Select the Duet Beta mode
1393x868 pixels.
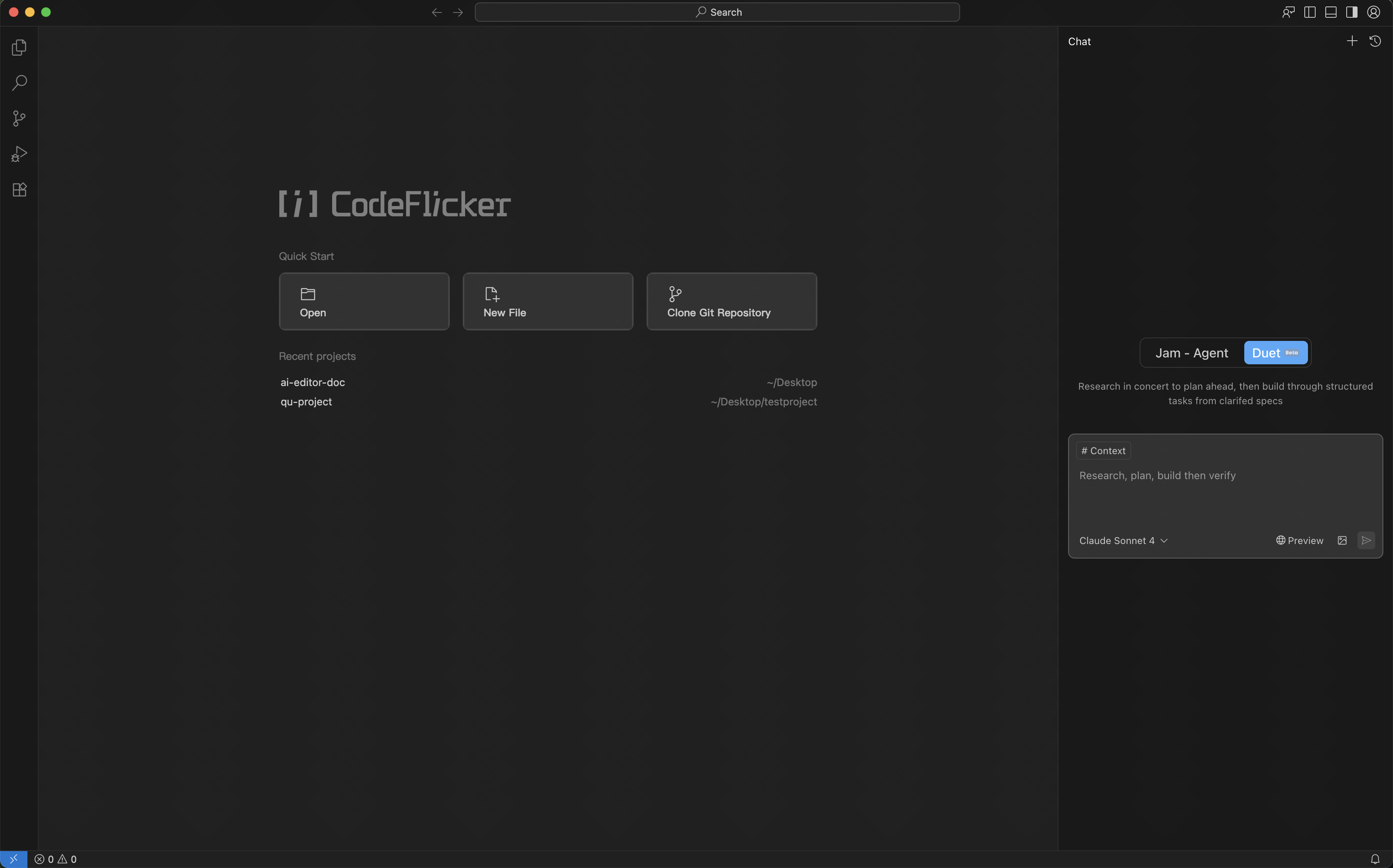(x=1275, y=353)
